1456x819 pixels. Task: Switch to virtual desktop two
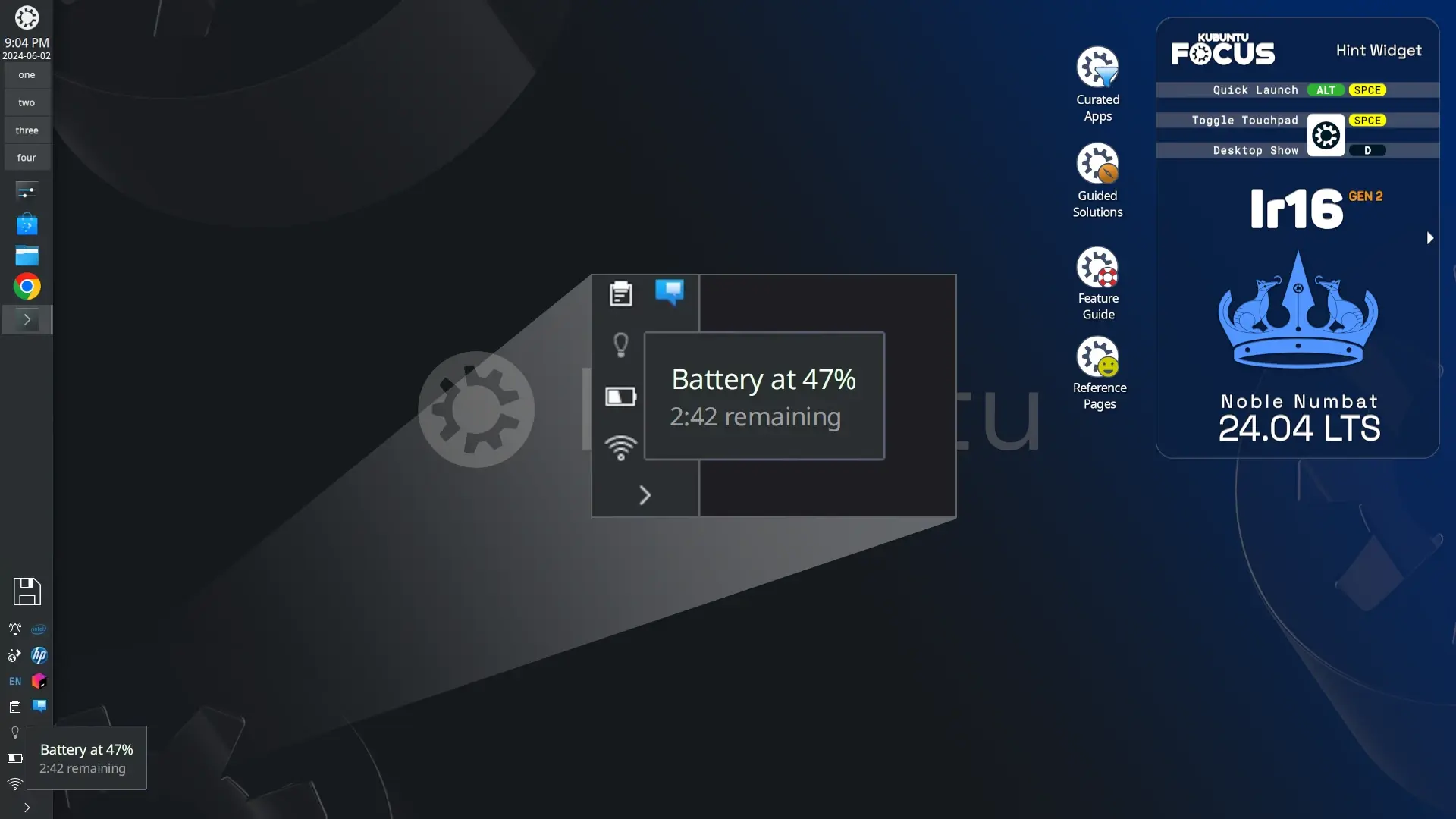coord(27,102)
